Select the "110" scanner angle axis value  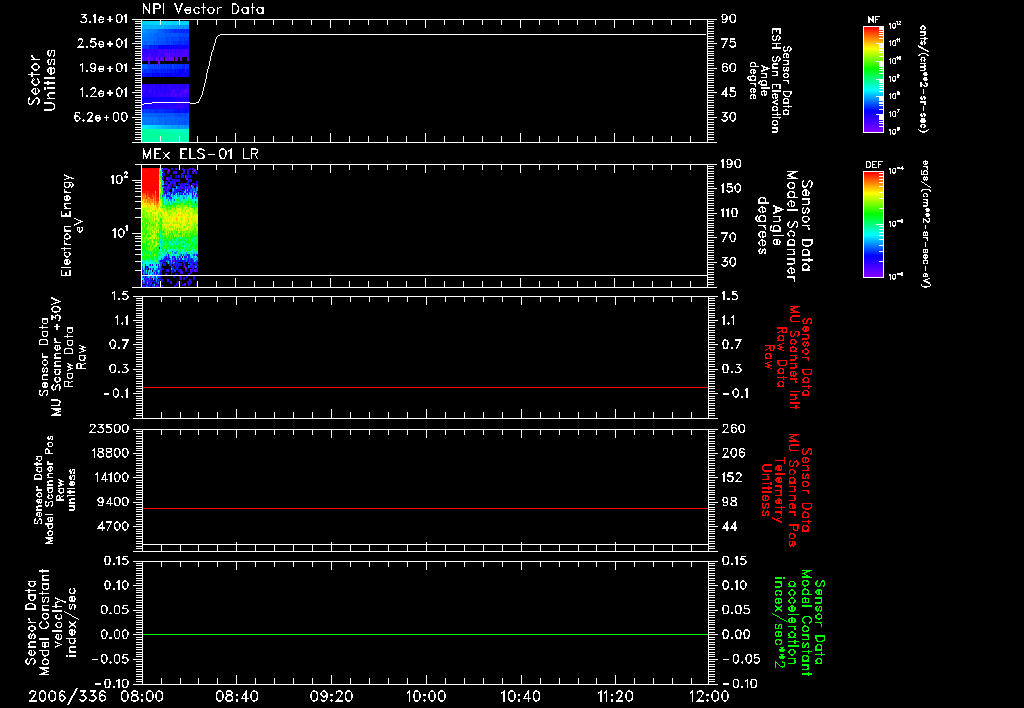pyautogui.click(x=731, y=213)
